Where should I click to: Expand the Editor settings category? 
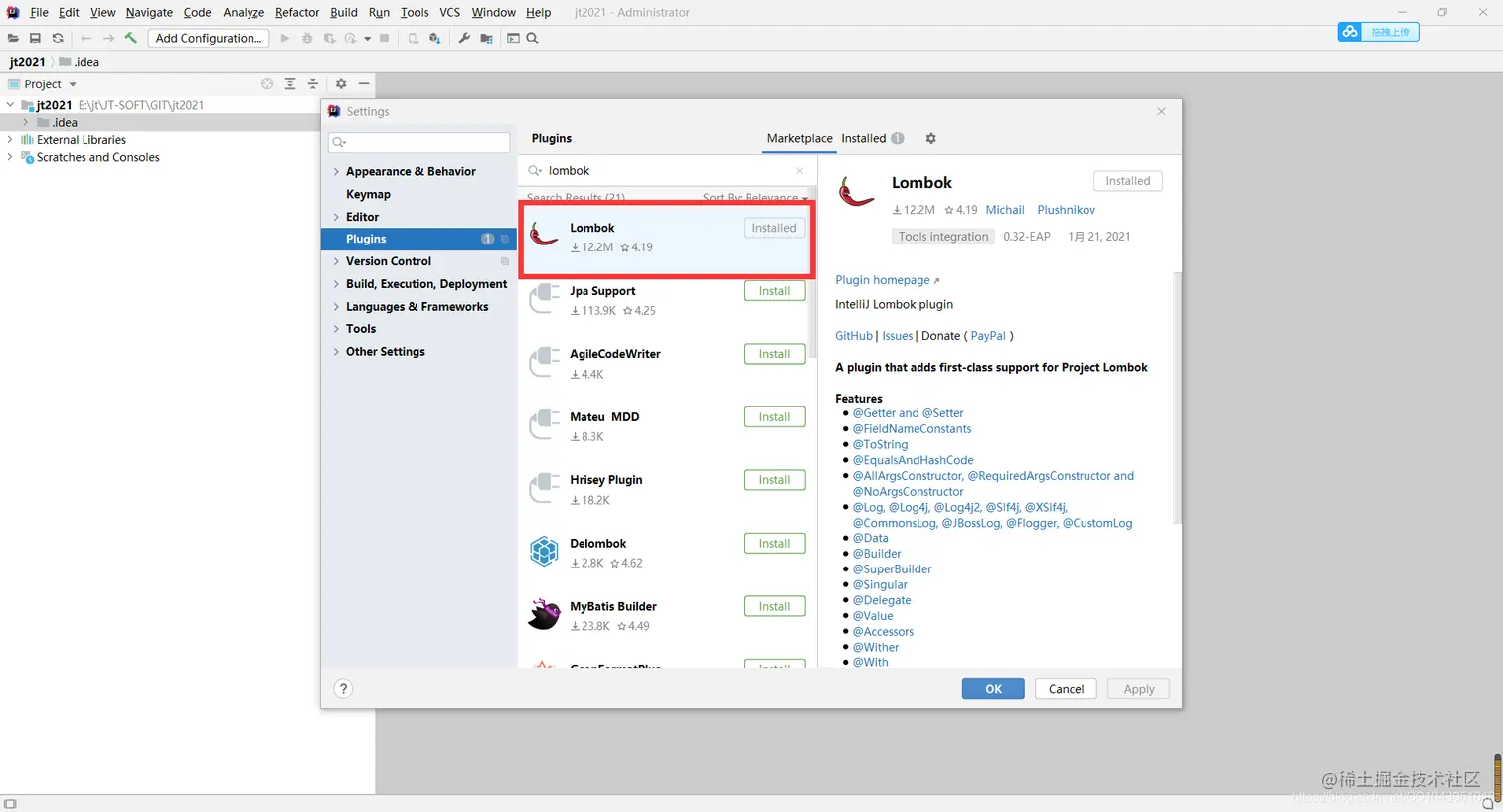tap(336, 217)
